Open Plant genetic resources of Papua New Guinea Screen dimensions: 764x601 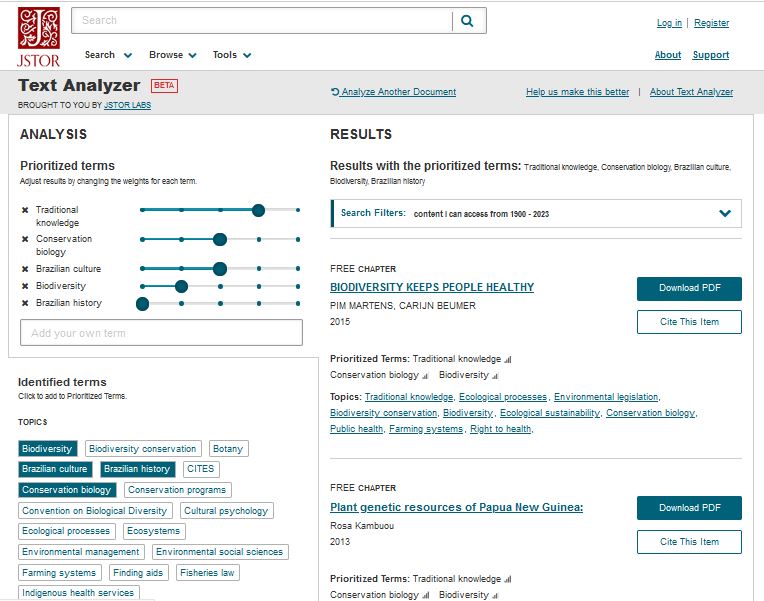pos(456,507)
